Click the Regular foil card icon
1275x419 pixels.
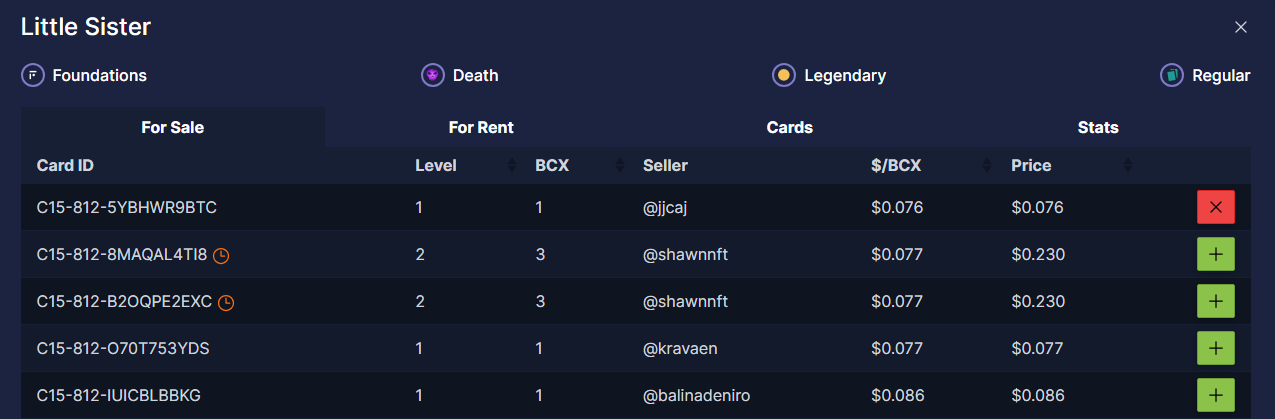[x=1171, y=75]
